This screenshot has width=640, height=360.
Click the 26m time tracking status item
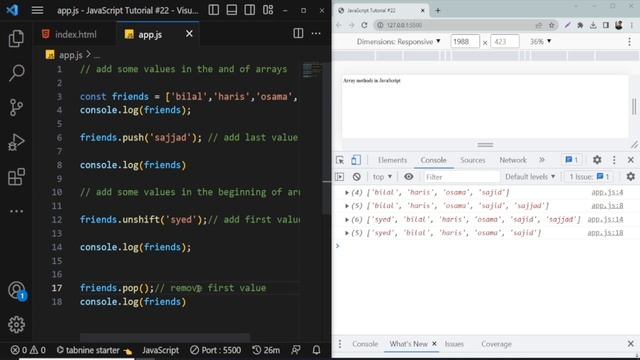point(266,350)
